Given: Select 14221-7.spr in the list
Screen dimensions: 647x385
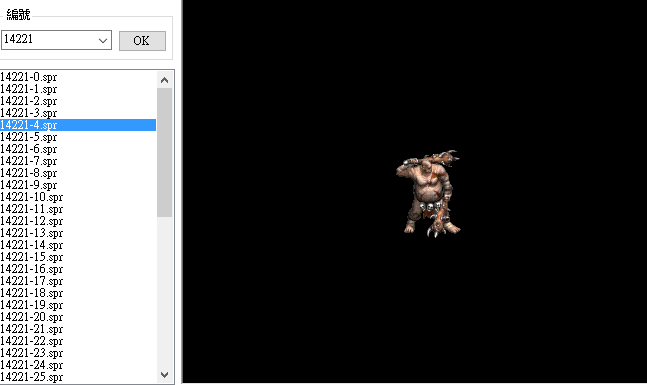Looking at the screenshot, I should (x=78, y=161).
